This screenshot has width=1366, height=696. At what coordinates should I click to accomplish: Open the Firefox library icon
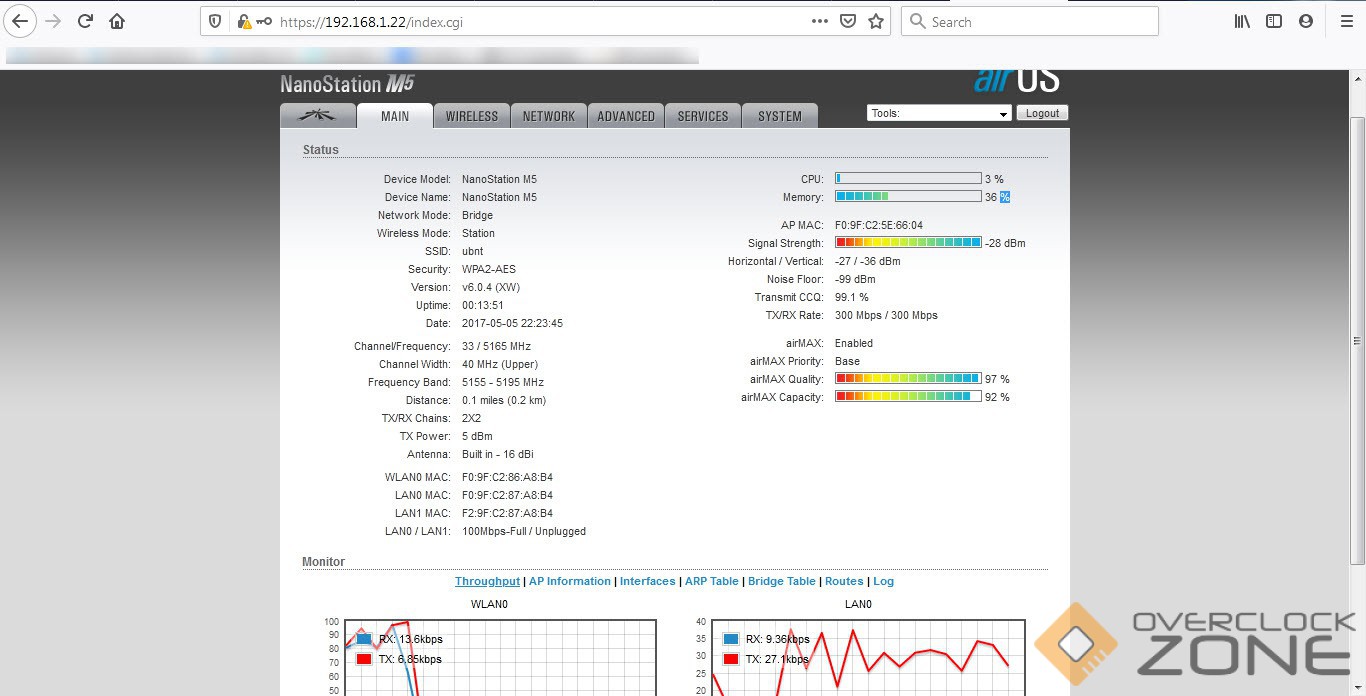(x=1242, y=21)
